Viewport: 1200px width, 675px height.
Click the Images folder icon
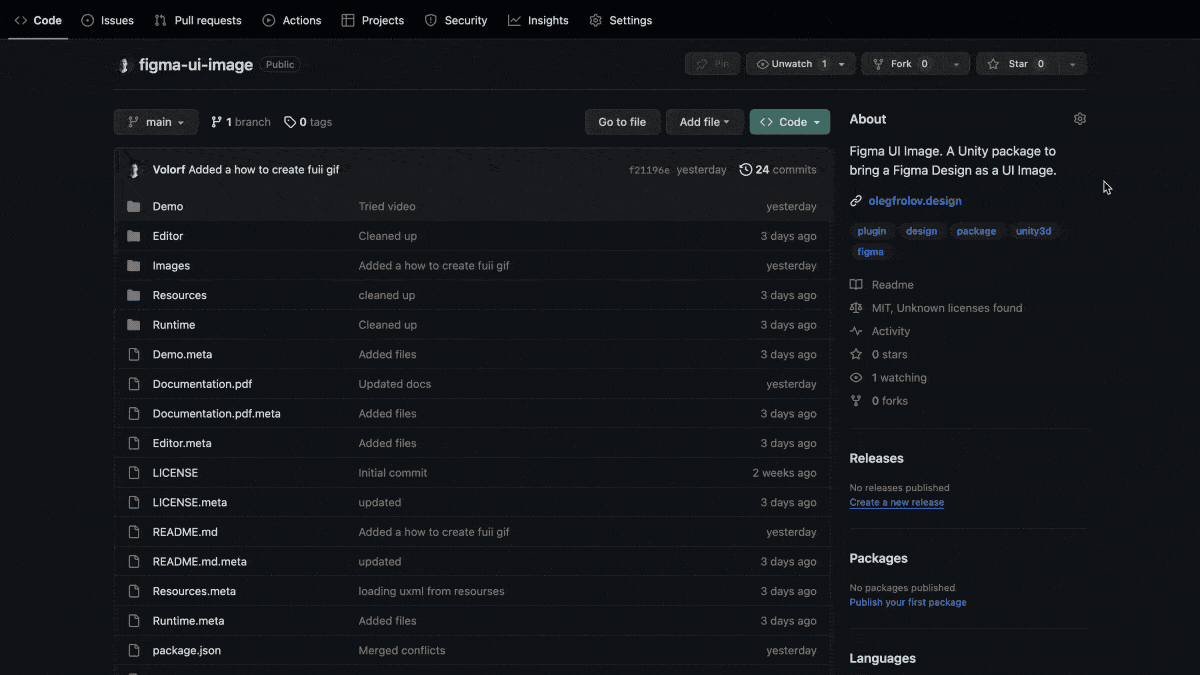point(134,266)
